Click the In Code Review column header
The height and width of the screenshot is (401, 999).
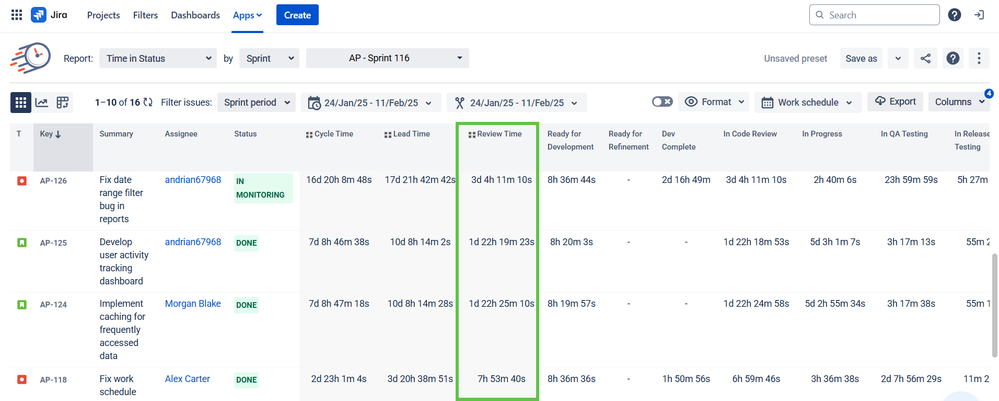[751, 134]
